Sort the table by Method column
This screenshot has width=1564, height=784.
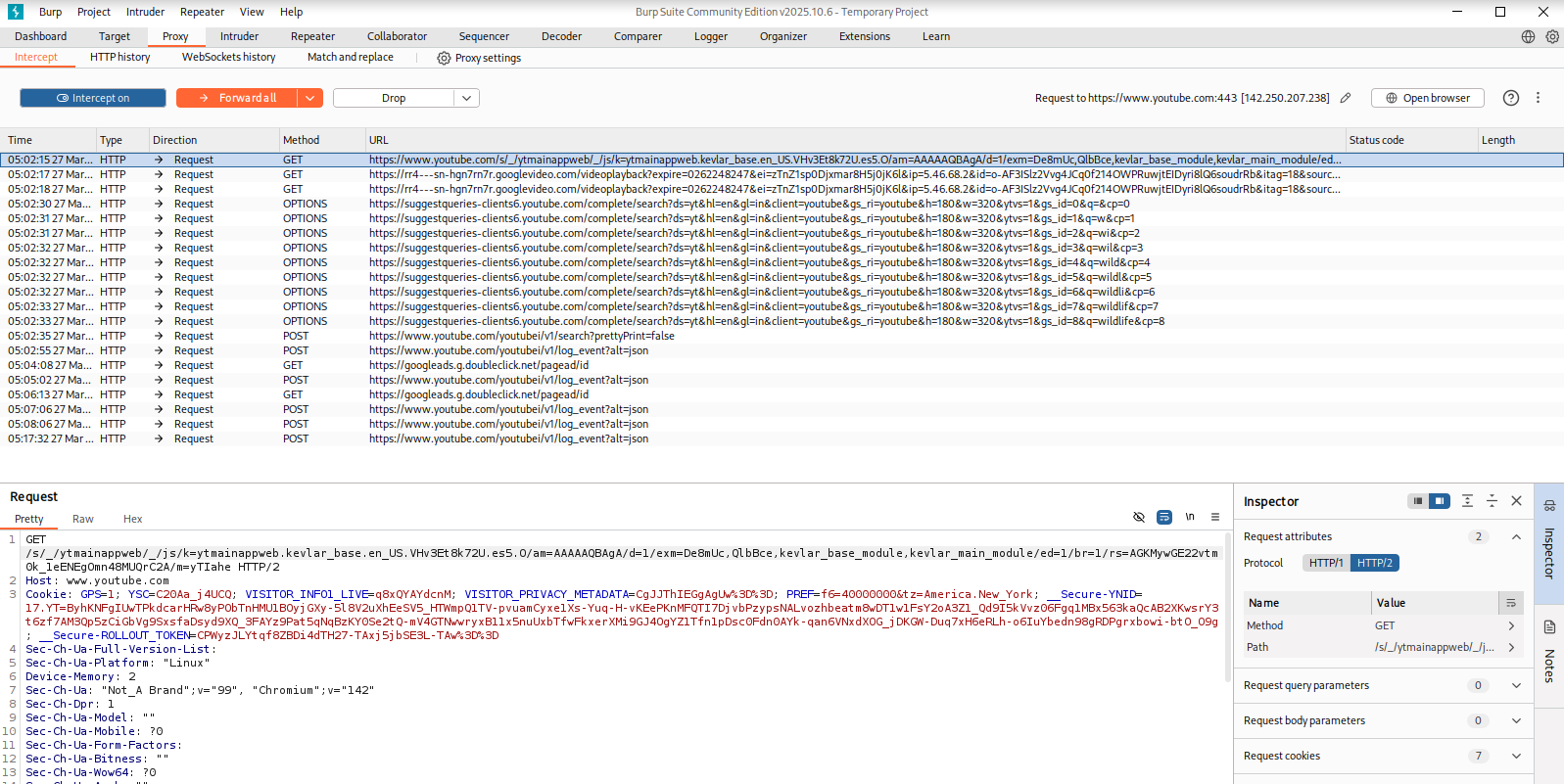321,140
